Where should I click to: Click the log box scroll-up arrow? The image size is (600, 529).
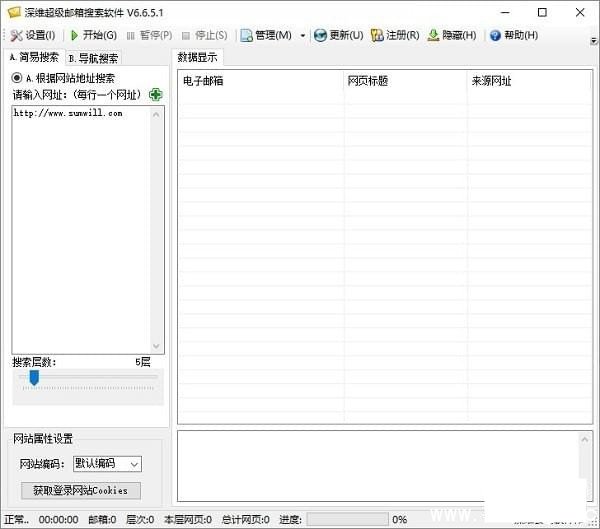pyautogui.click(x=584, y=439)
